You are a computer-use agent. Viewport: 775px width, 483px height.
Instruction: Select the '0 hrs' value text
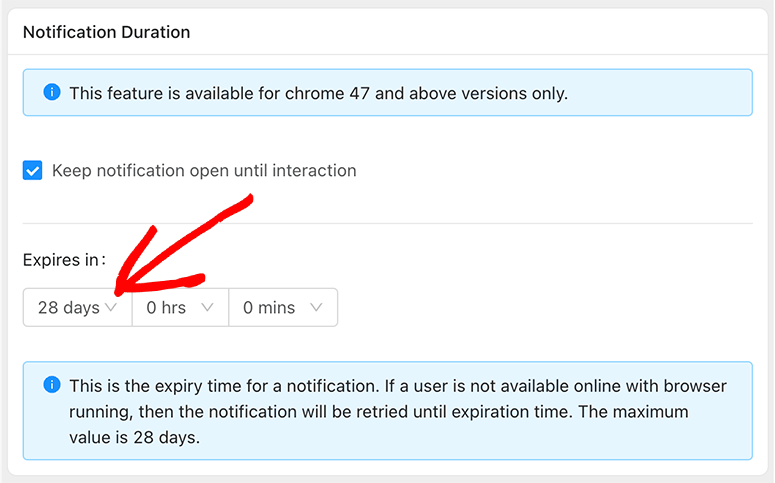click(166, 308)
